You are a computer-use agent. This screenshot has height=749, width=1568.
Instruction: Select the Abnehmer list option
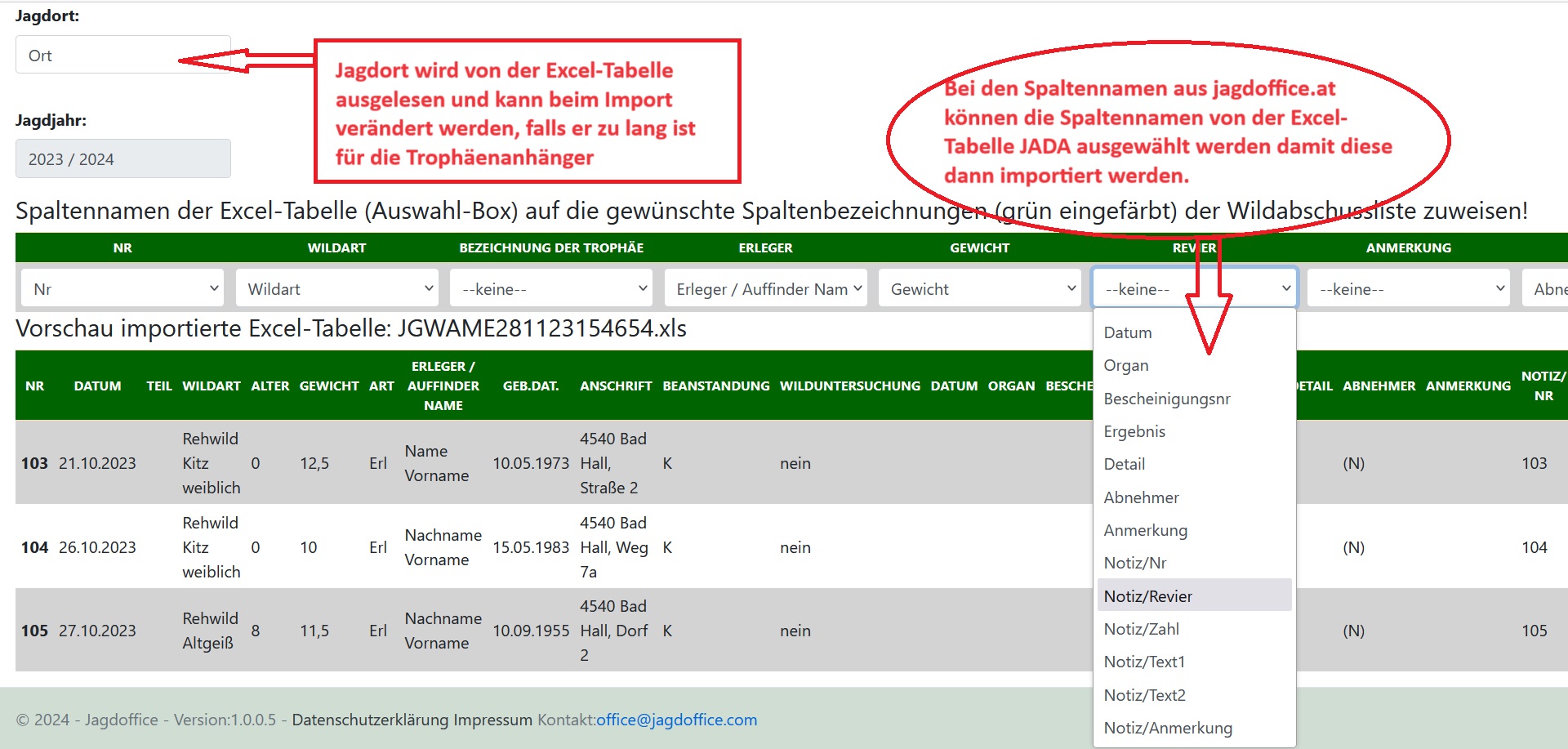tap(1141, 497)
